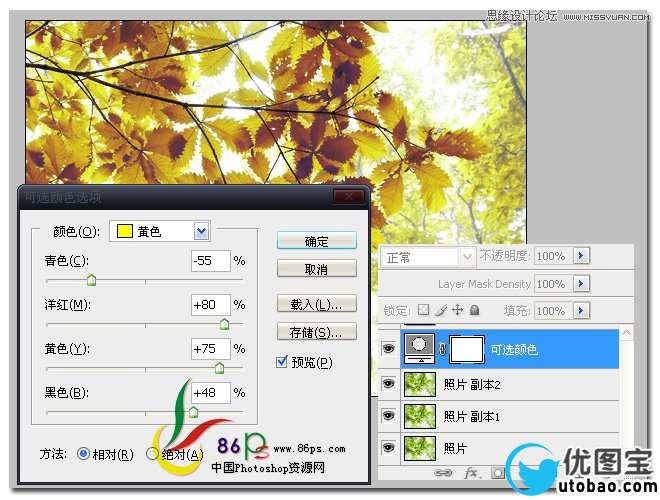Click the 取消 button
Image resolution: width=660 pixels, height=500 pixels.
click(x=317, y=269)
